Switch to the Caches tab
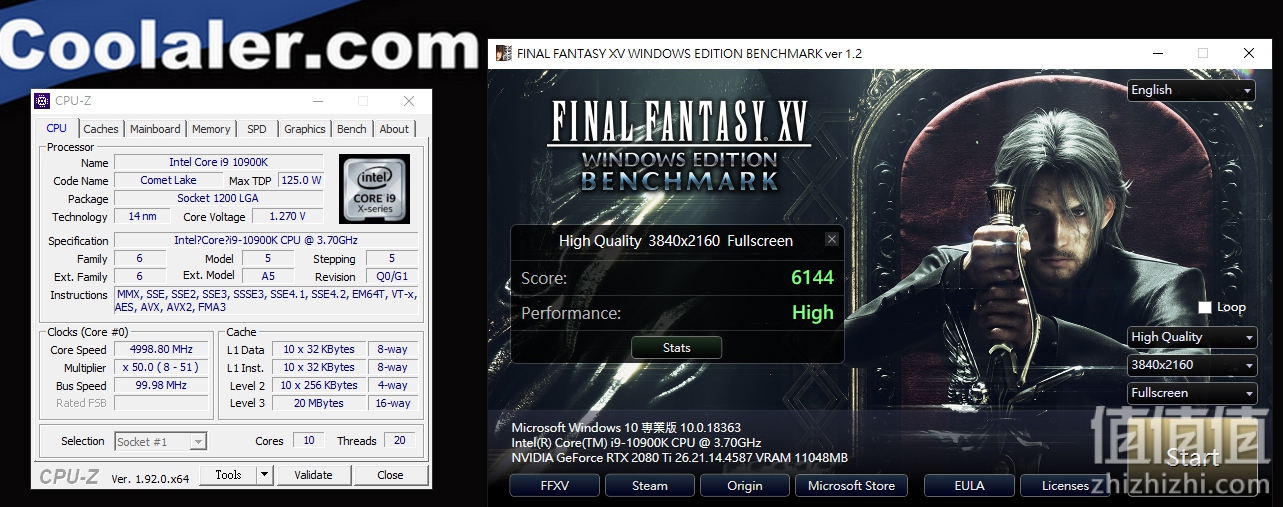Screen dimensions: 1283x507 point(101,129)
